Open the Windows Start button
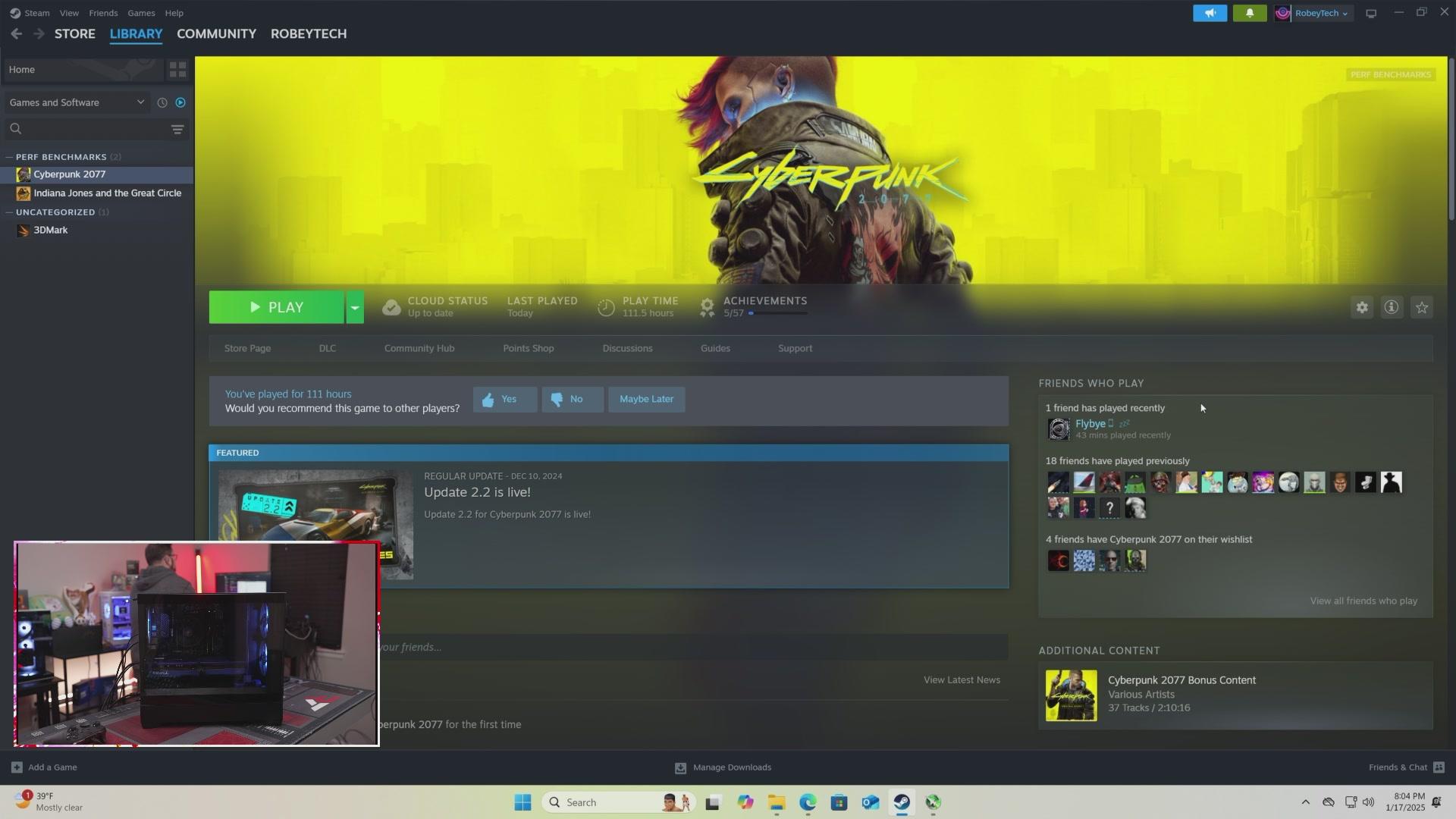This screenshot has width=1456, height=819. (x=522, y=802)
